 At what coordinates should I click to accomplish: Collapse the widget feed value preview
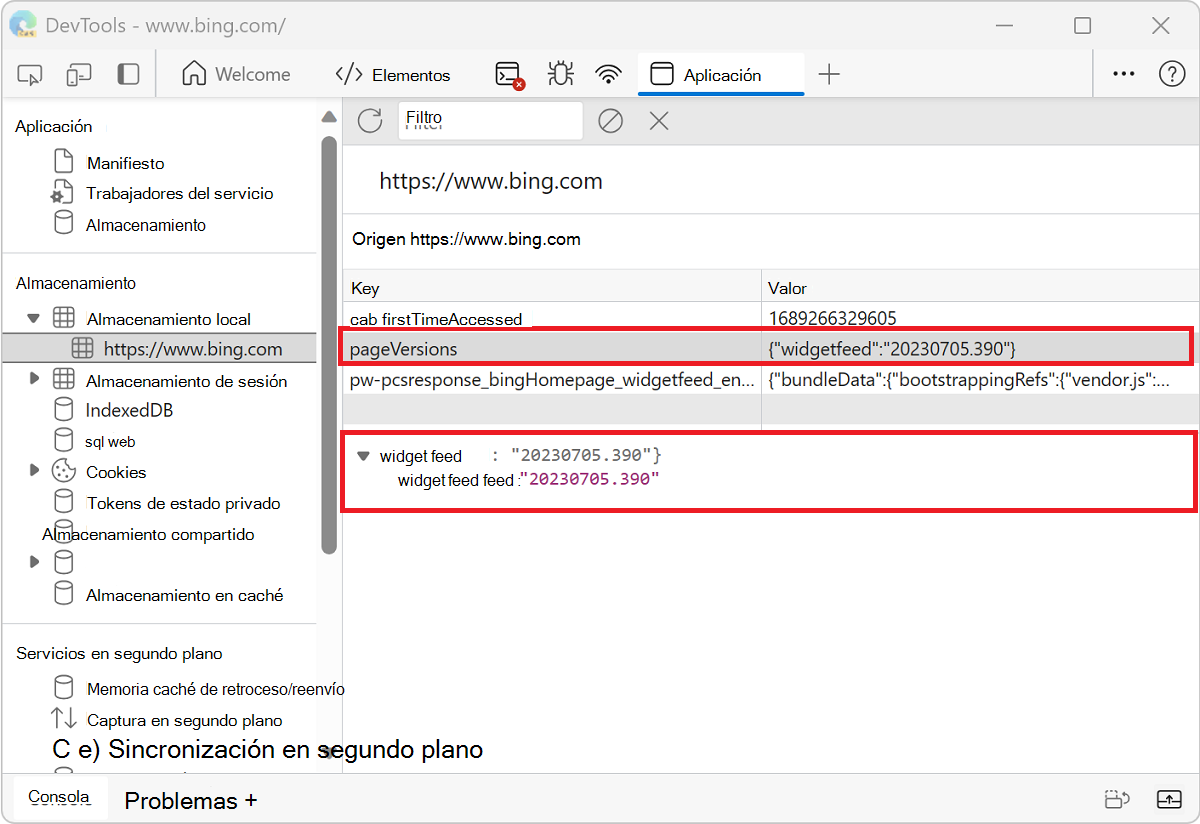(x=363, y=455)
